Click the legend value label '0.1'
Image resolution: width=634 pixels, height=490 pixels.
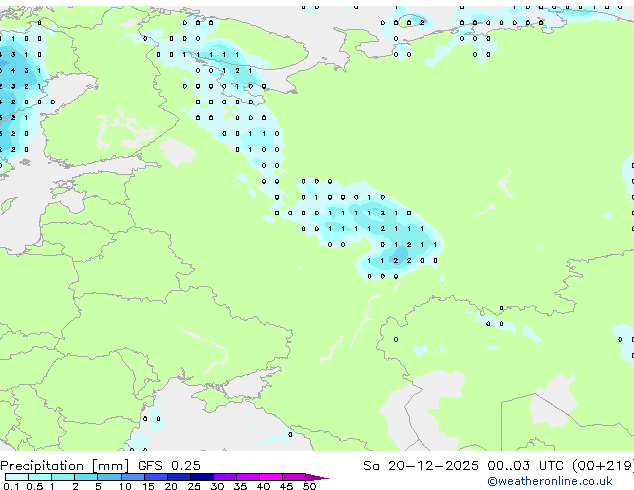pos(11,486)
